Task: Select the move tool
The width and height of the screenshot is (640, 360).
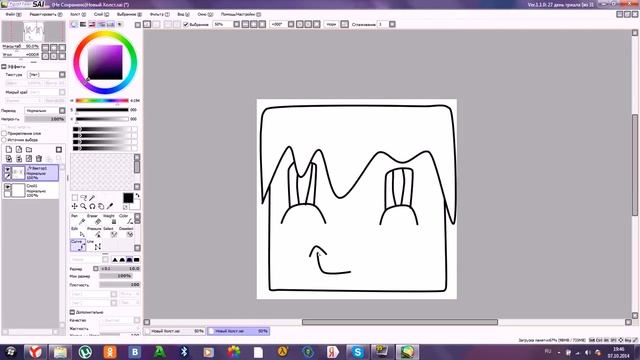Action: coord(74,207)
